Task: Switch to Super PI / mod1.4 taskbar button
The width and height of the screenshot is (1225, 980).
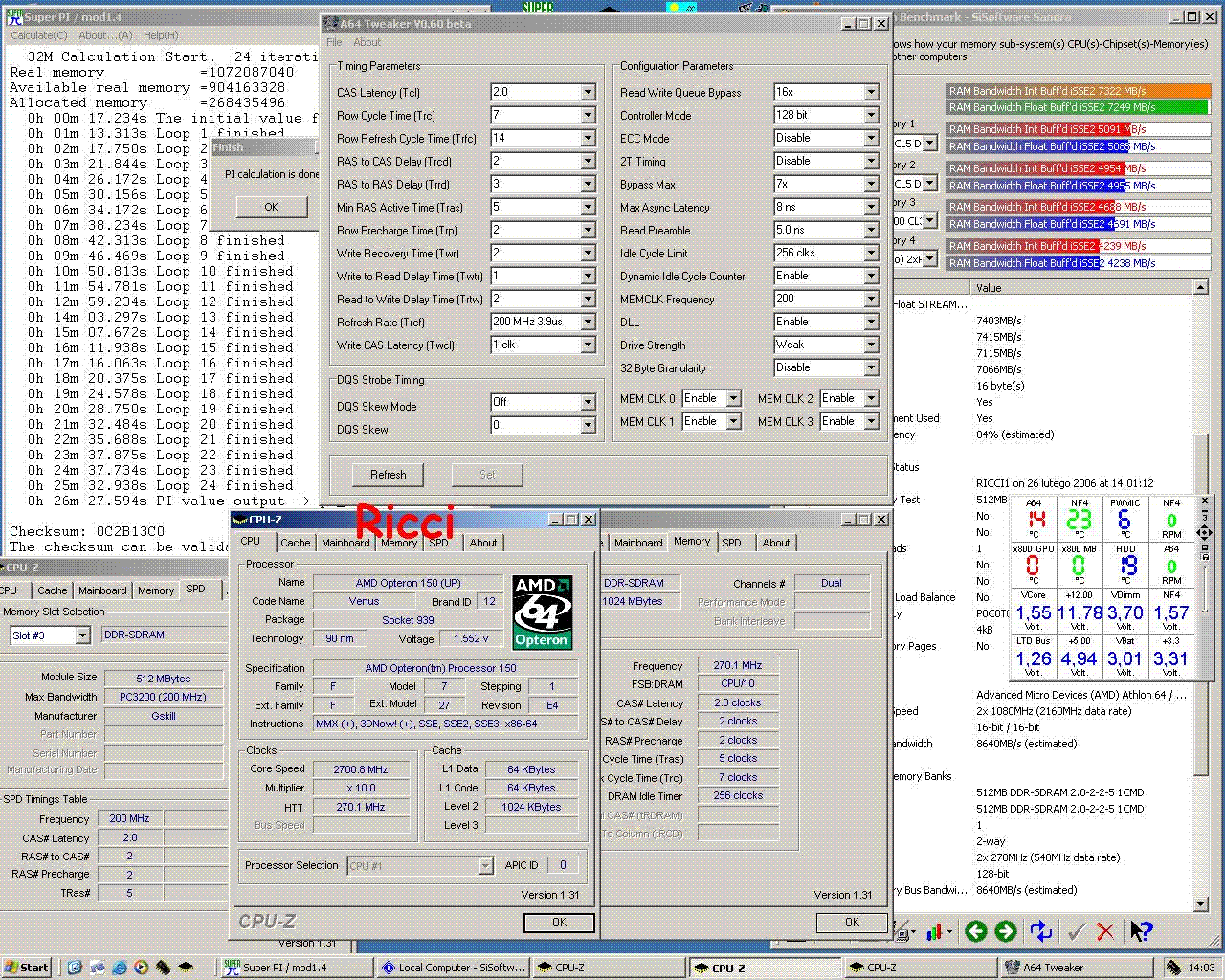Action: [x=297, y=968]
